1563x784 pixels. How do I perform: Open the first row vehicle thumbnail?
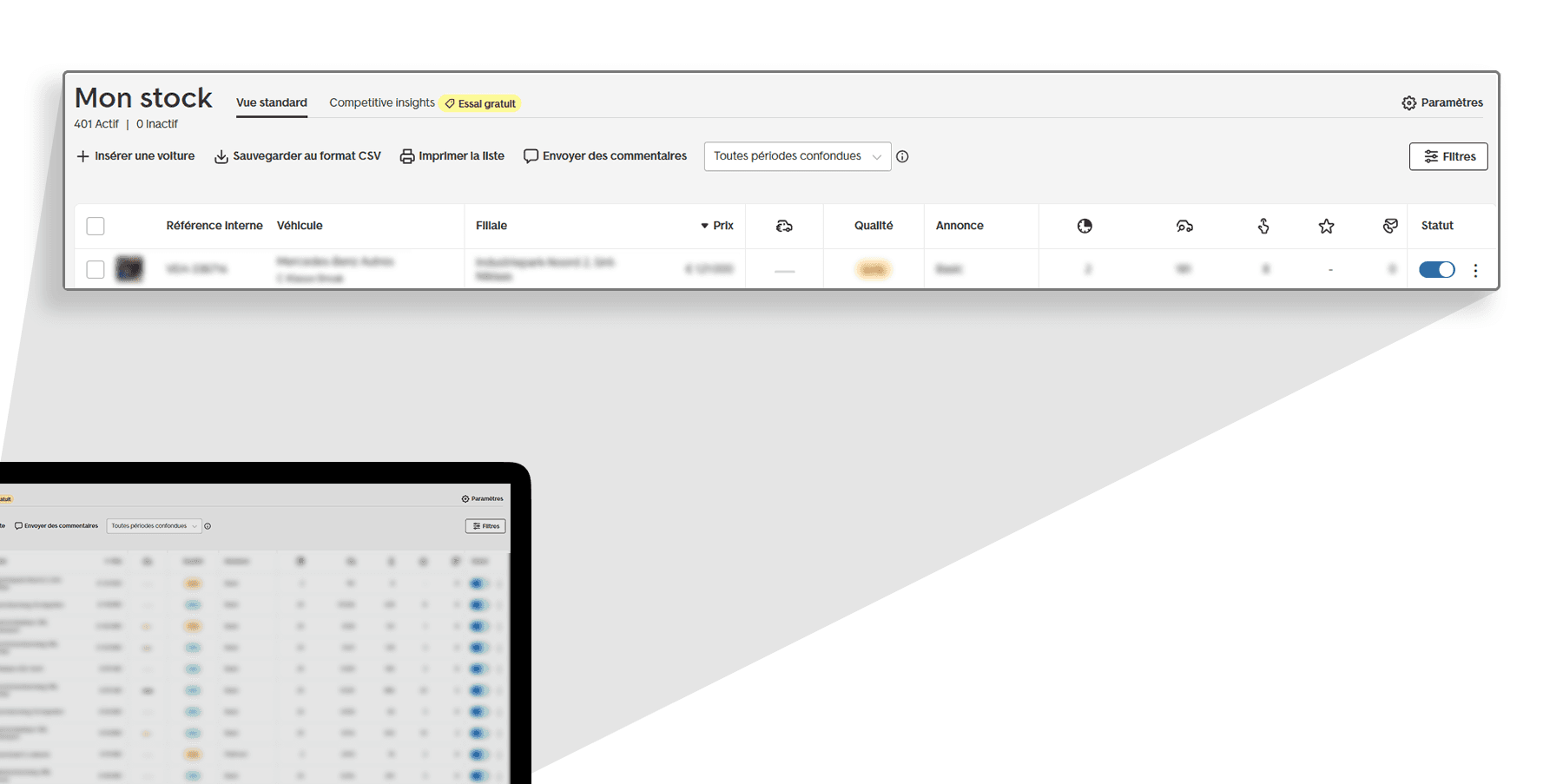click(x=129, y=268)
